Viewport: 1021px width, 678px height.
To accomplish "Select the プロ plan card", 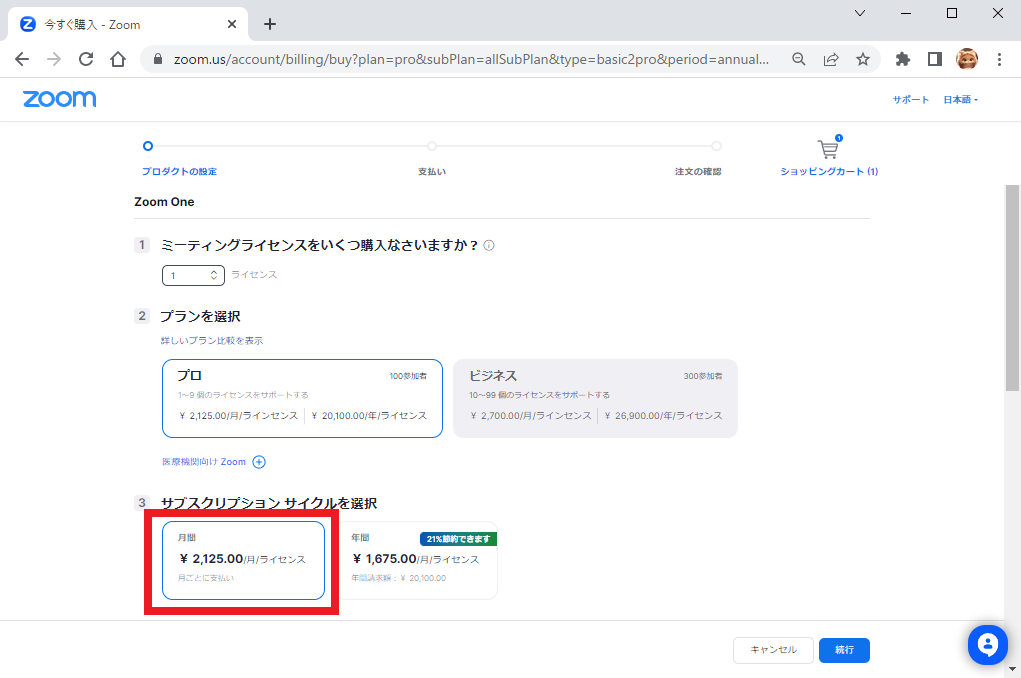I will point(302,399).
